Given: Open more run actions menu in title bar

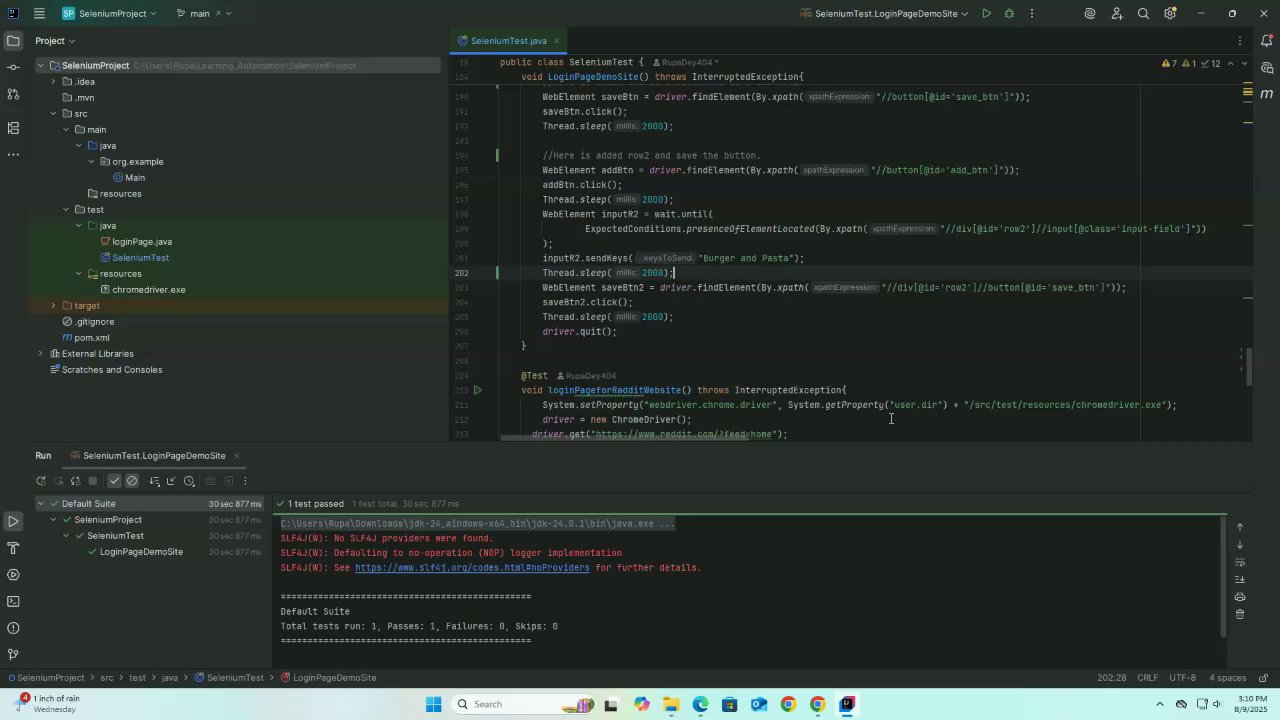Looking at the screenshot, I should point(1032,14).
